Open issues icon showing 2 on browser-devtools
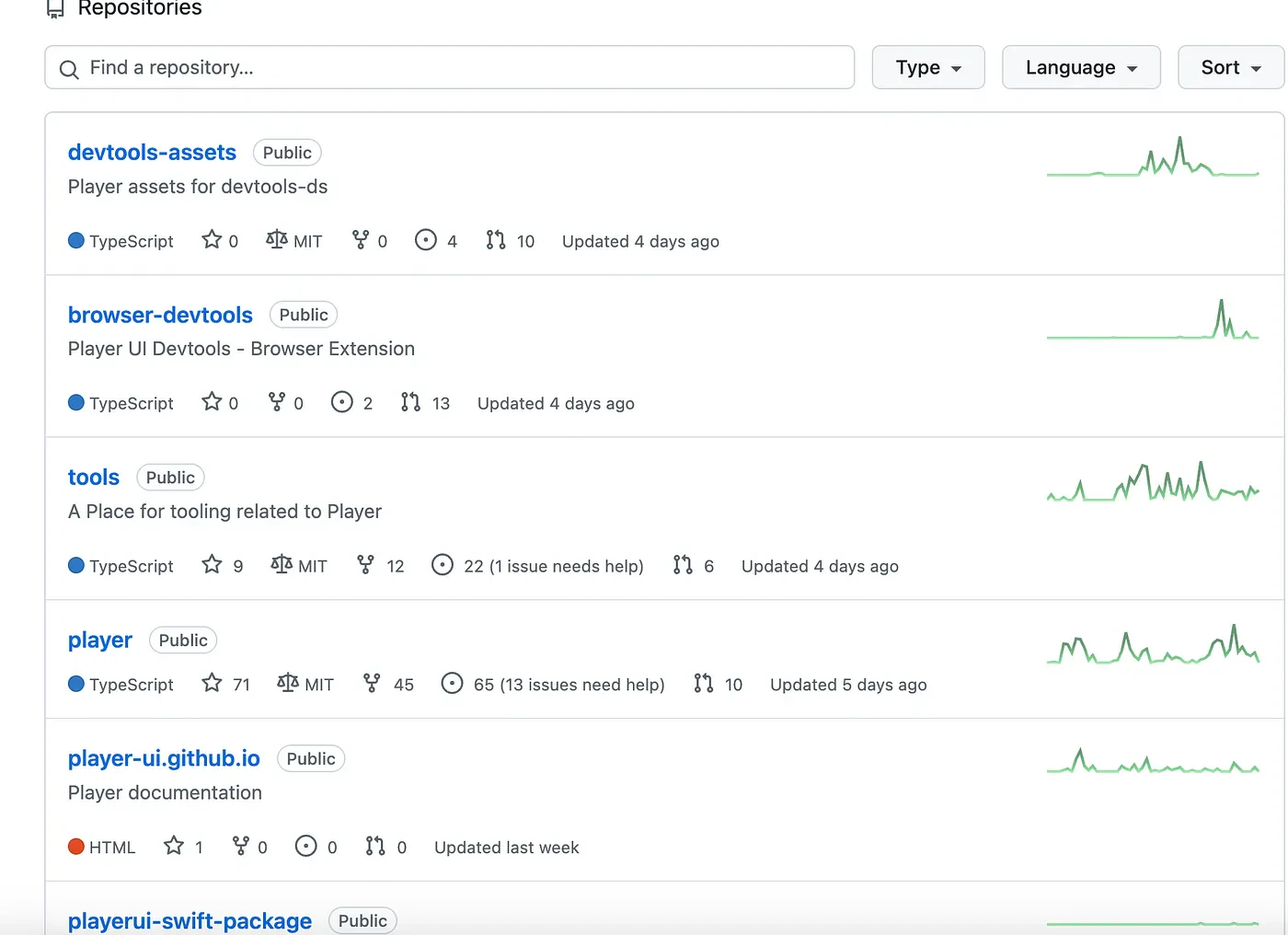 pyautogui.click(x=341, y=401)
